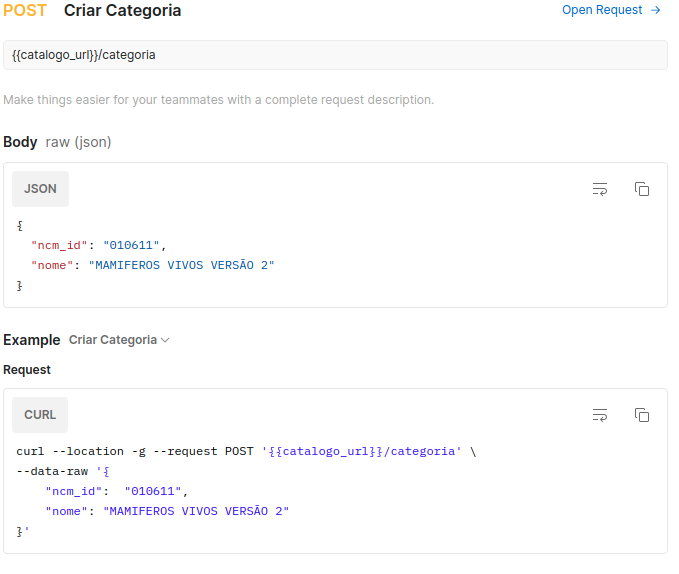Click the arrow icon beside Open Request

(656, 10)
